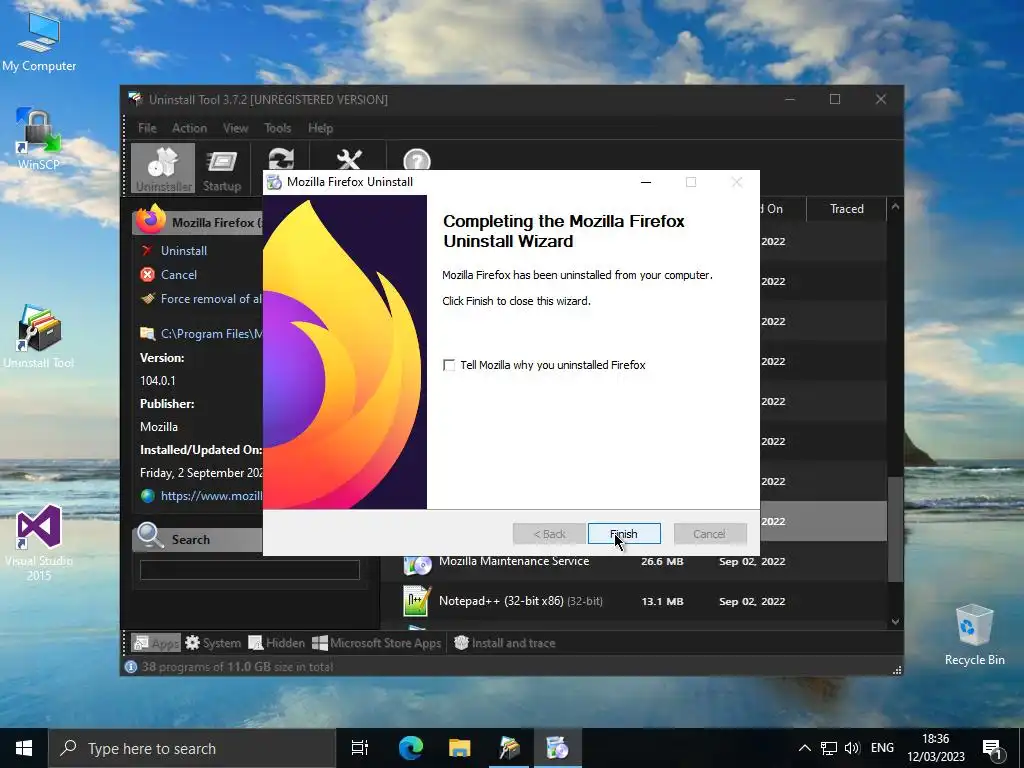
Task: Open the Action menu
Action: click(189, 128)
